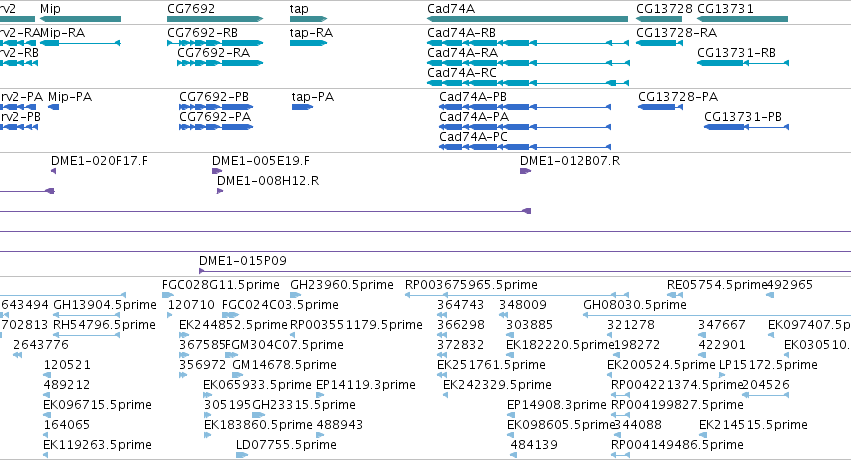Click EST RP004149486.5prime
Screen dimensions: 851x460
pos(620,456)
